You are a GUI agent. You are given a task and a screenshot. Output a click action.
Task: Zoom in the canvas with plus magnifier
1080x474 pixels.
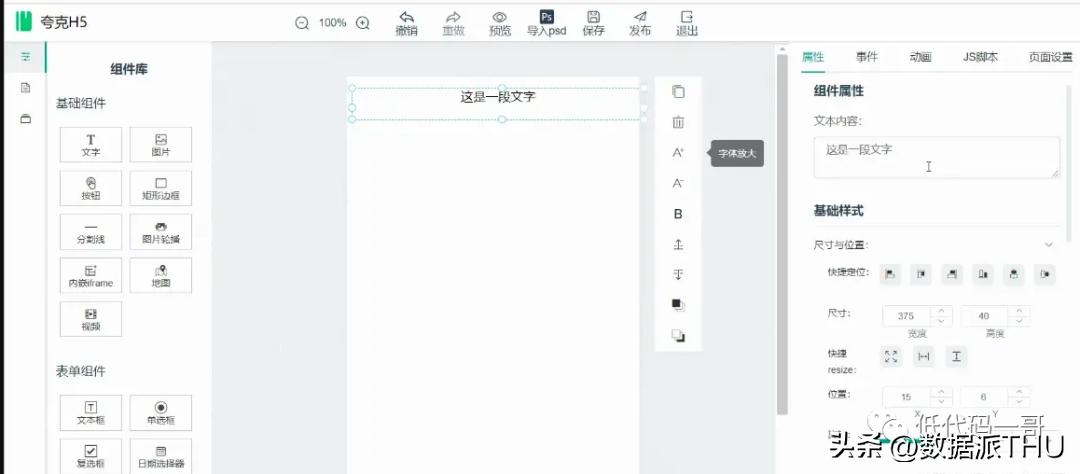click(363, 23)
